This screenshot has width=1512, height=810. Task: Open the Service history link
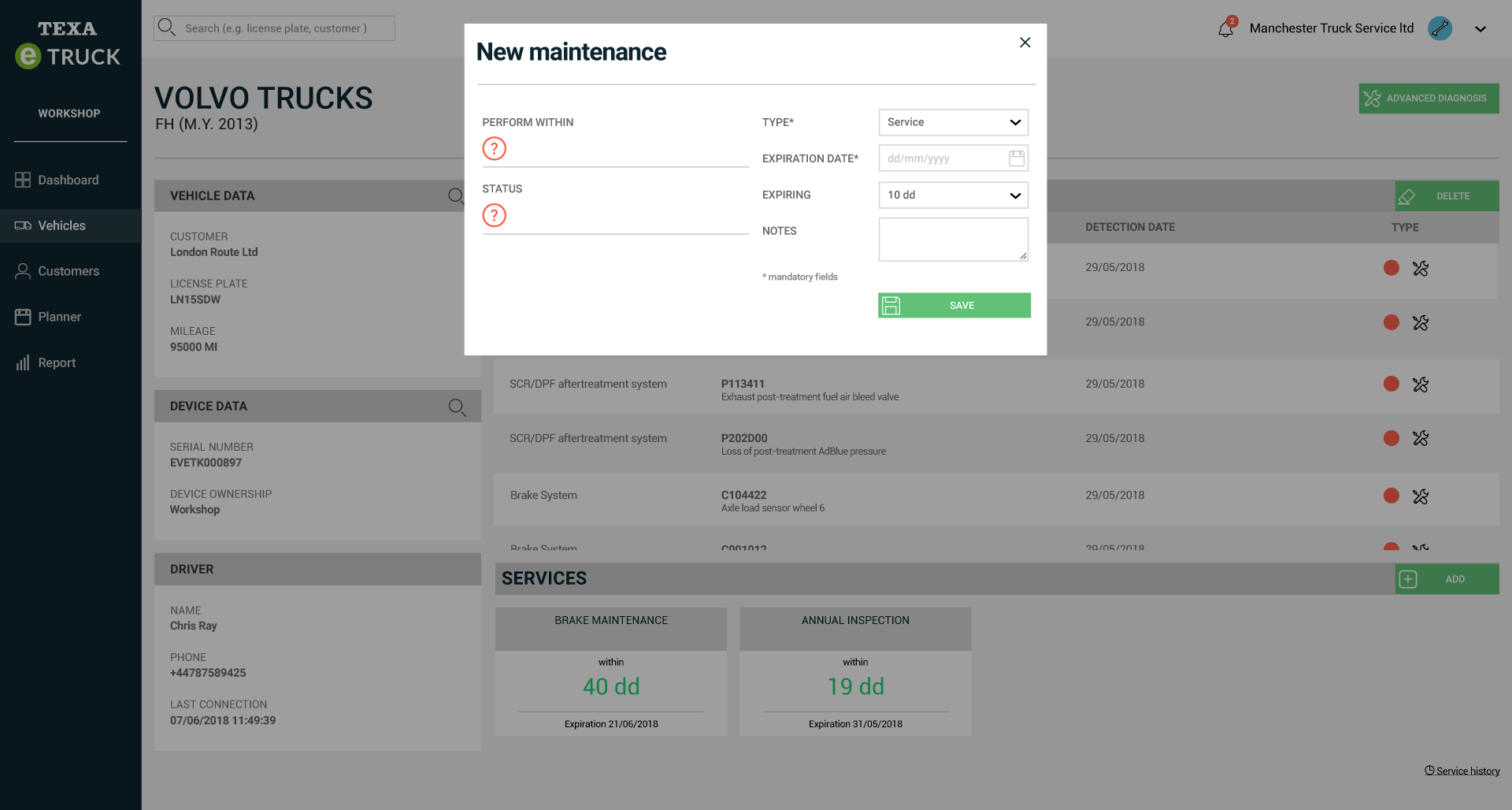pos(1462,771)
